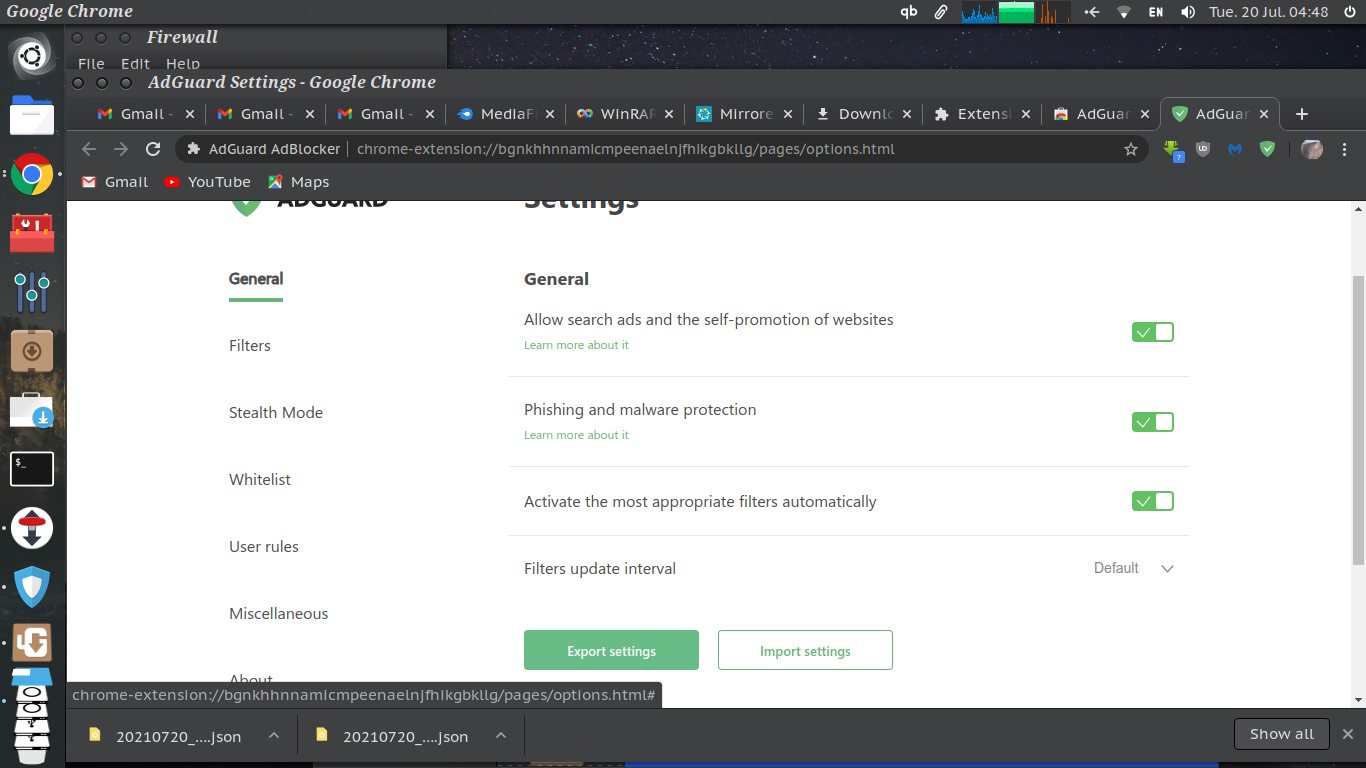Click the red transfer arrows dock icon
Screen dimensions: 1366x768
32,528
